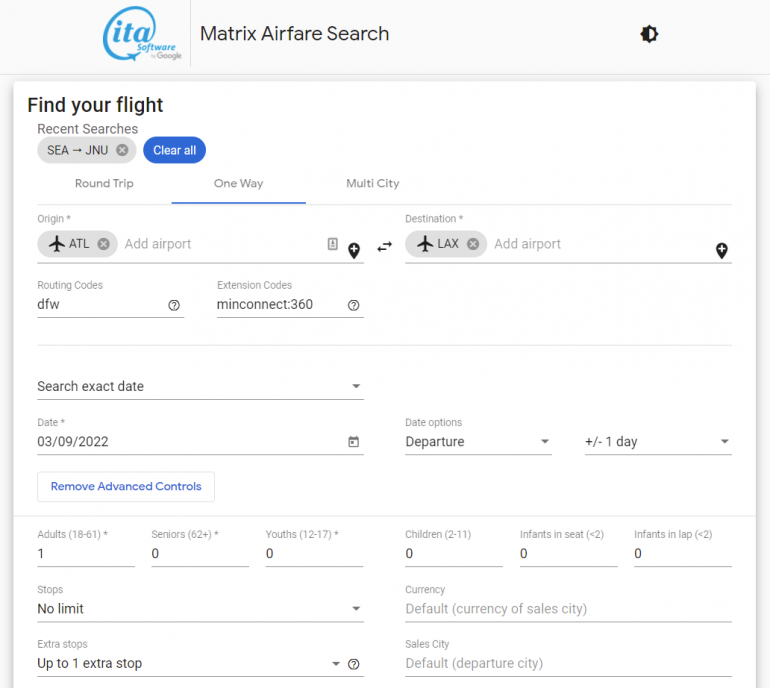The height and width of the screenshot is (688, 770).
Task: Click Remove Advanced Controls button
Action: 126,487
